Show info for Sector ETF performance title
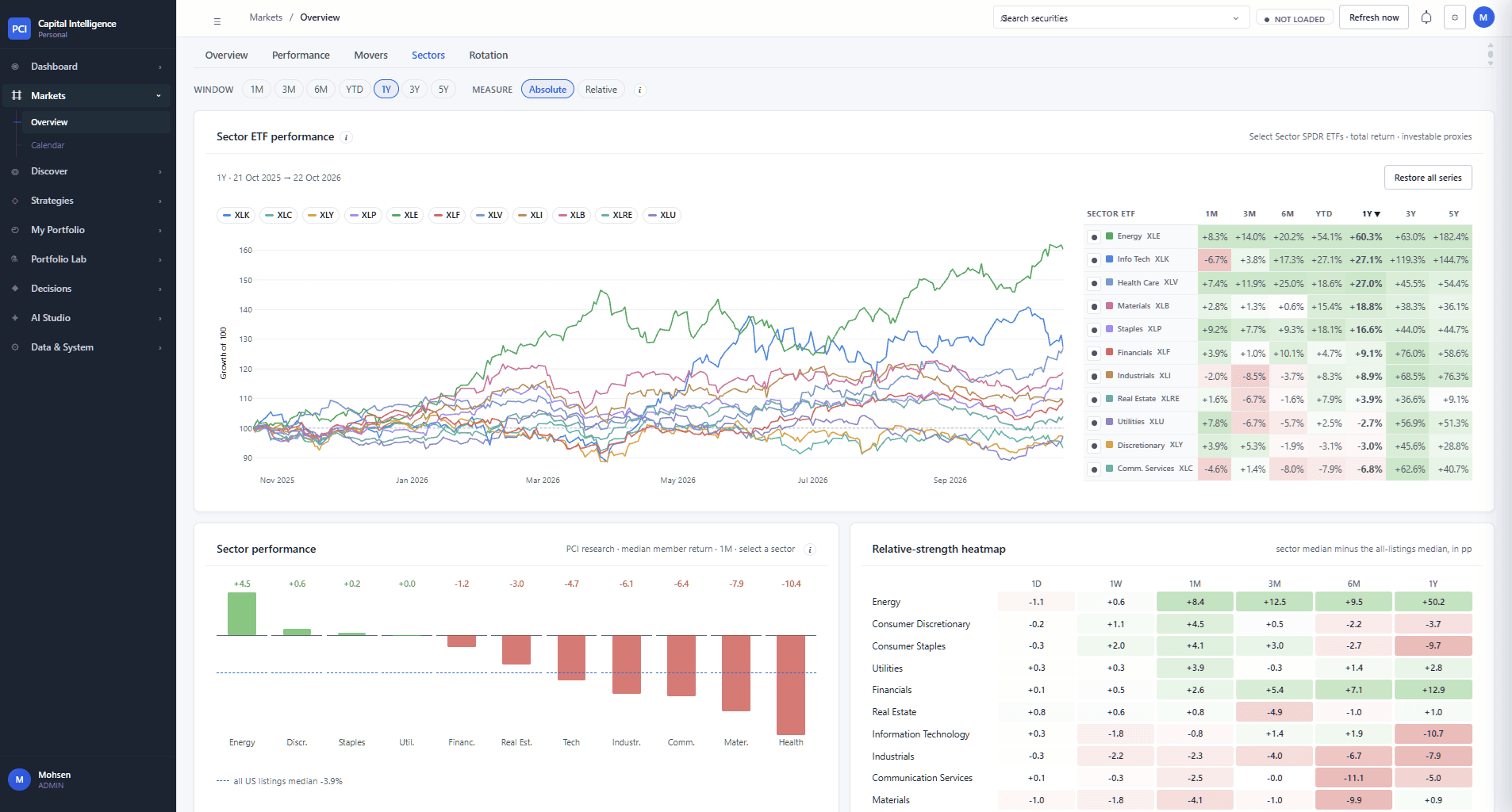The width and height of the screenshot is (1512, 812). pyautogui.click(x=346, y=137)
